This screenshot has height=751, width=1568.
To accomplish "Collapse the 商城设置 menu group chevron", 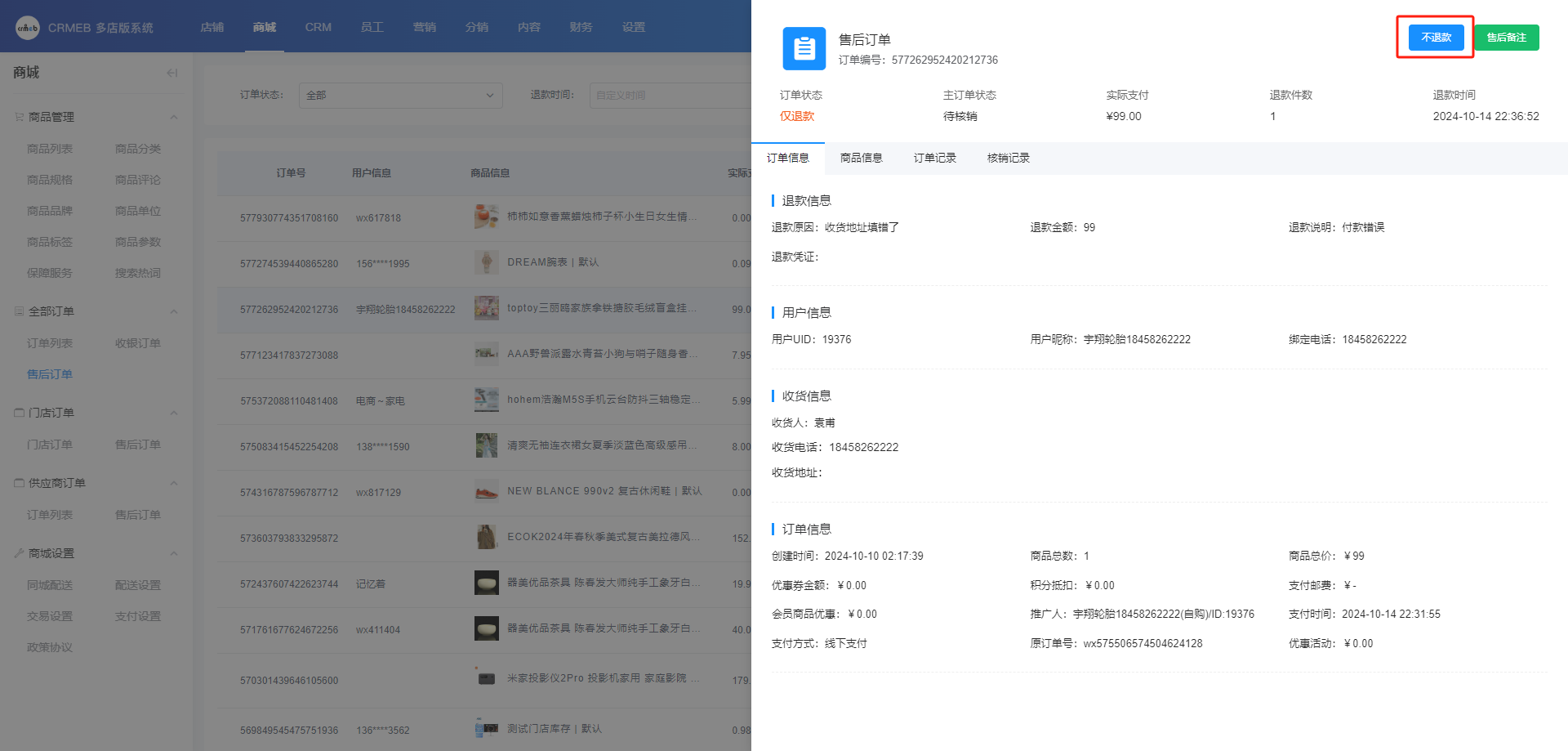I will tap(174, 553).
